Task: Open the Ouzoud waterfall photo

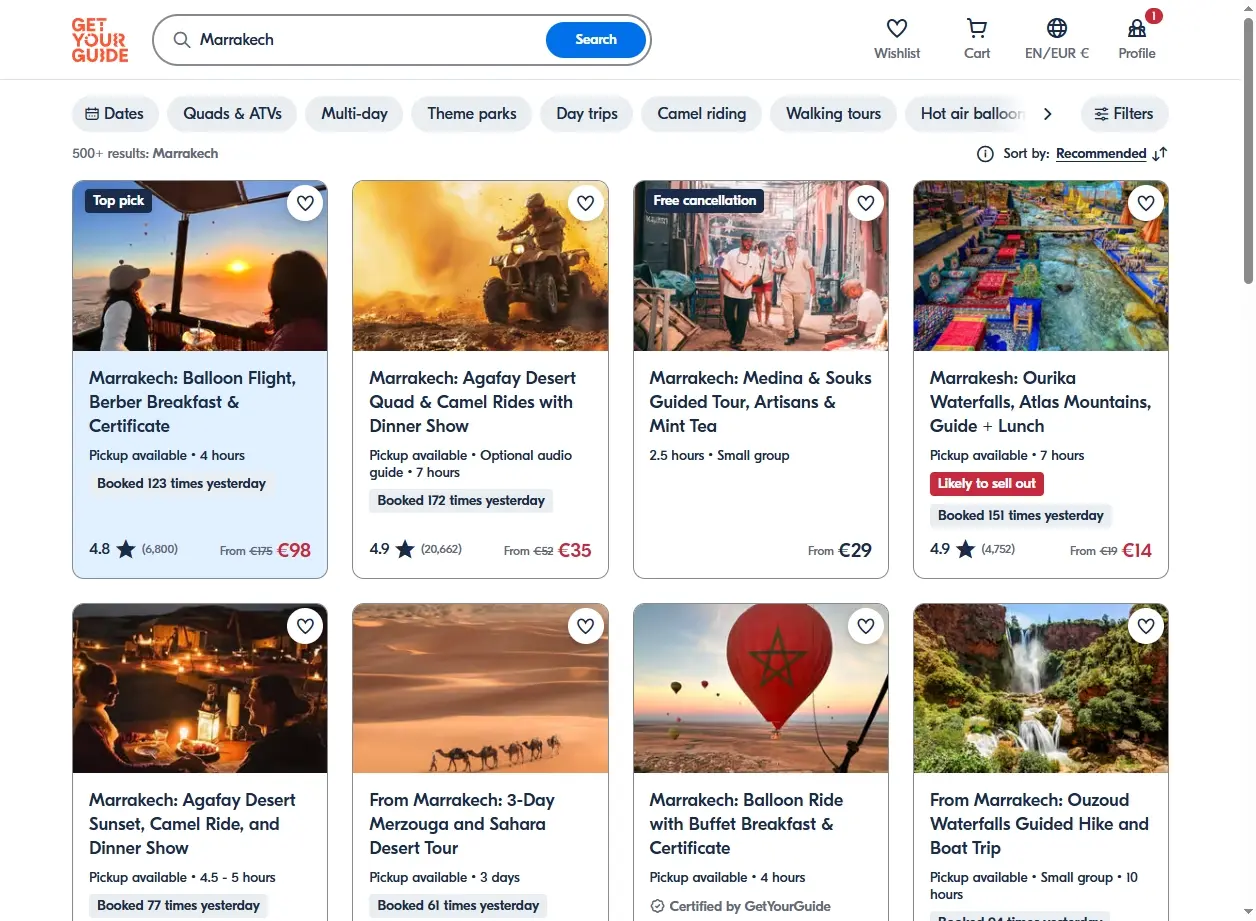Action: pos(1041,688)
